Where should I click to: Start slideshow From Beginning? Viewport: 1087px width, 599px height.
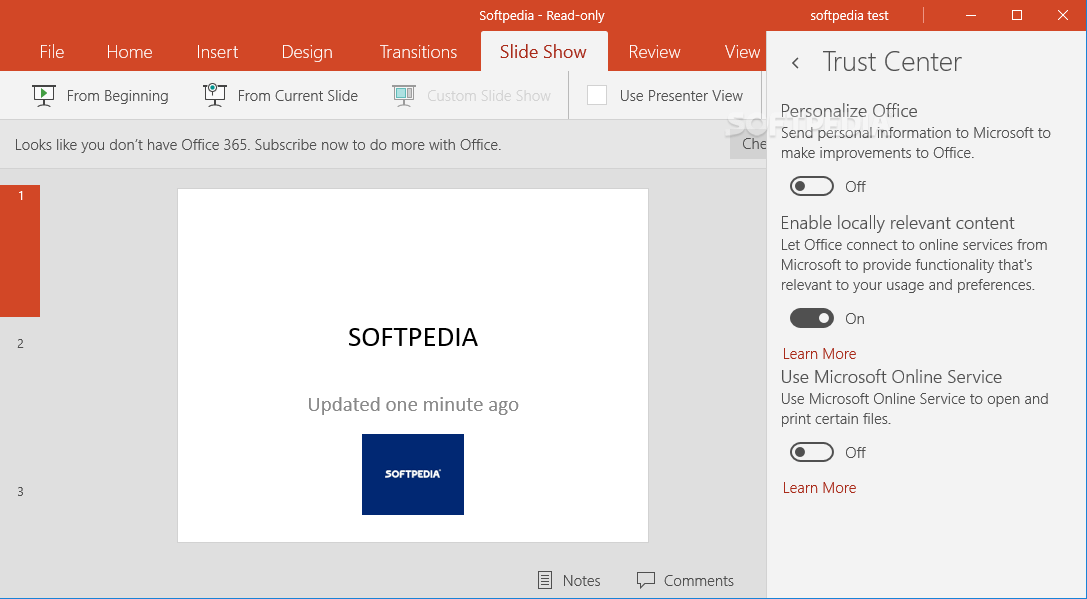tap(100, 95)
